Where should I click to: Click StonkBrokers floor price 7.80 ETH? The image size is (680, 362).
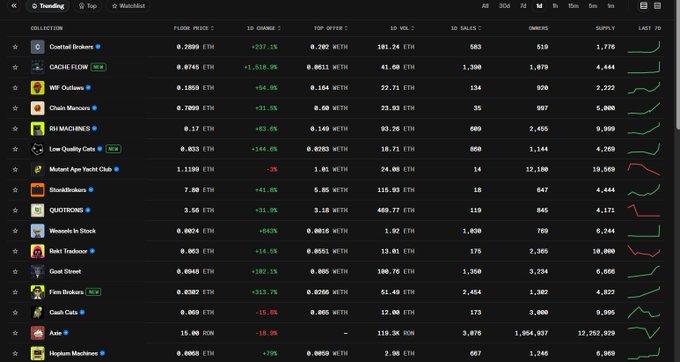199,190
